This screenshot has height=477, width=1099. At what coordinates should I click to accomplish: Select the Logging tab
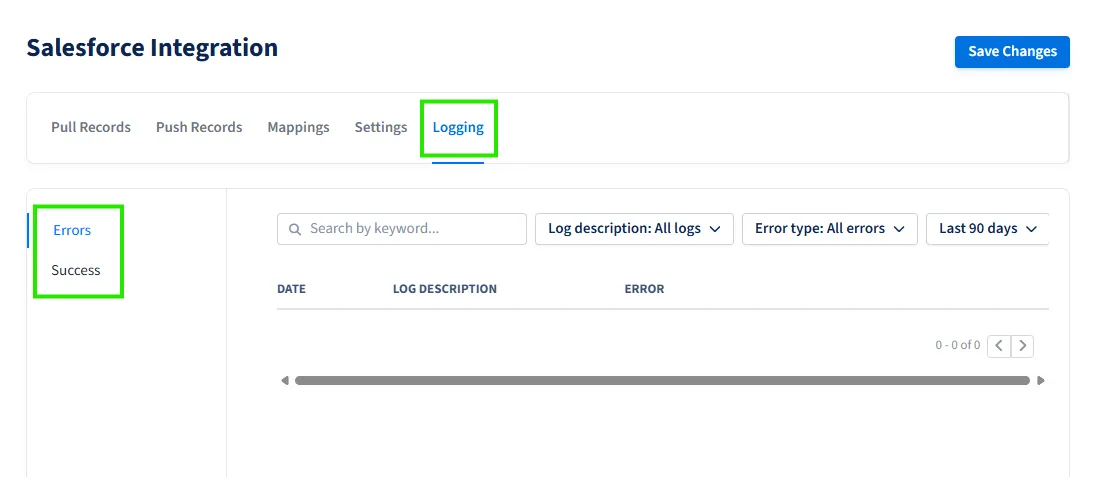click(x=458, y=127)
